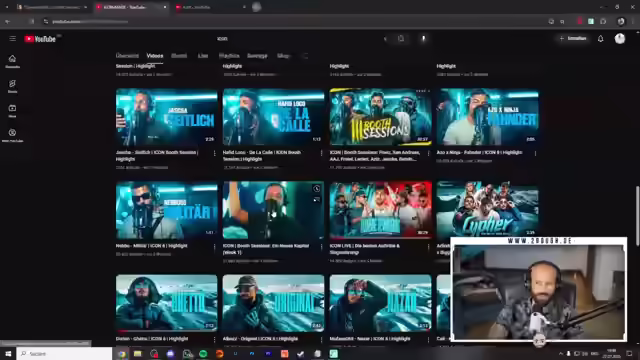This screenshot has width=640, height=360.
Task: Open Startseite in the left sidebar
Action: [x=12, y=61]
